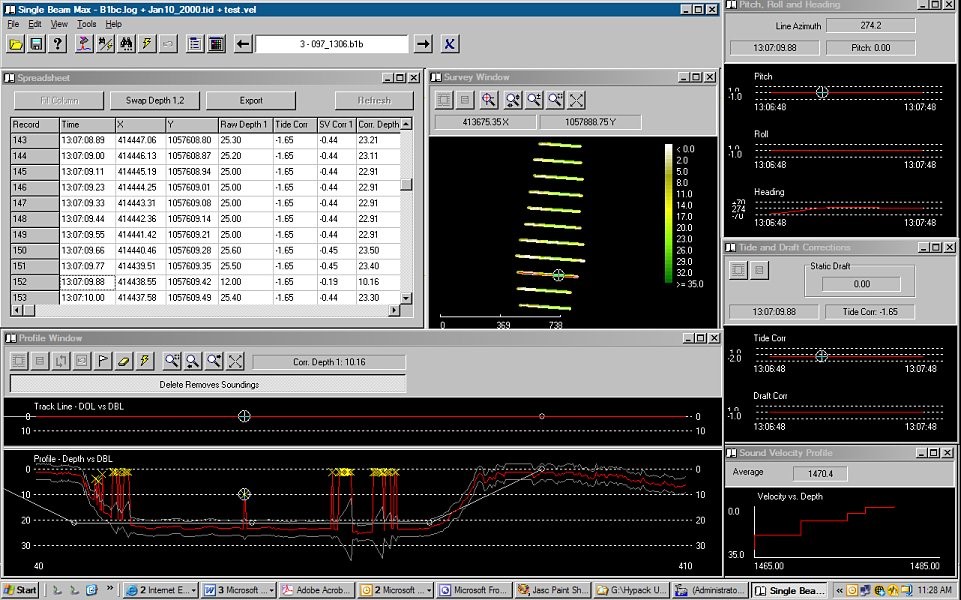The image size is (961, 600).
Task: Click the Raw Depth 1 column header
Action: tap(245, 124)
